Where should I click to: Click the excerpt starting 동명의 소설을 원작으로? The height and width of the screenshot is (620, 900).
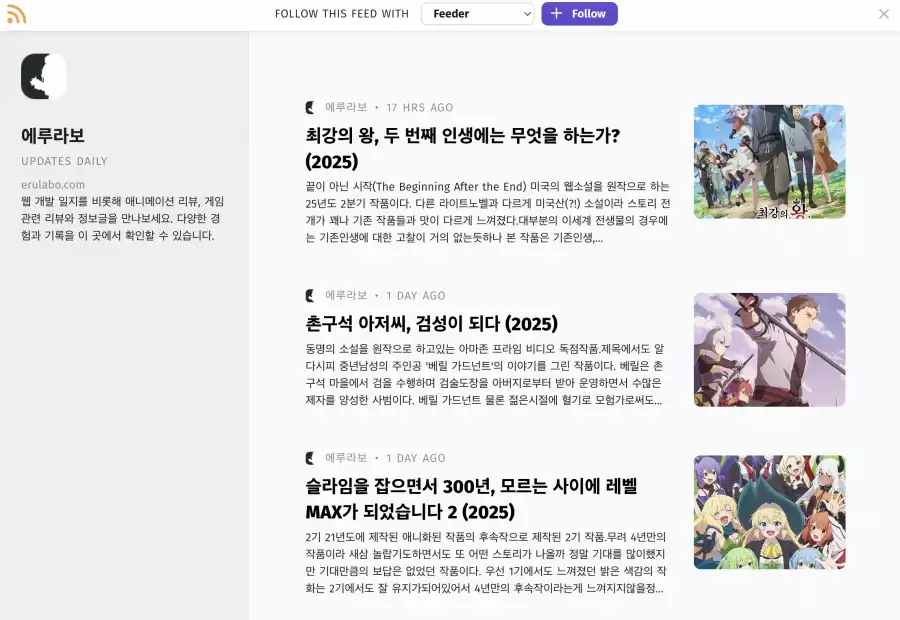click(485, 374)
